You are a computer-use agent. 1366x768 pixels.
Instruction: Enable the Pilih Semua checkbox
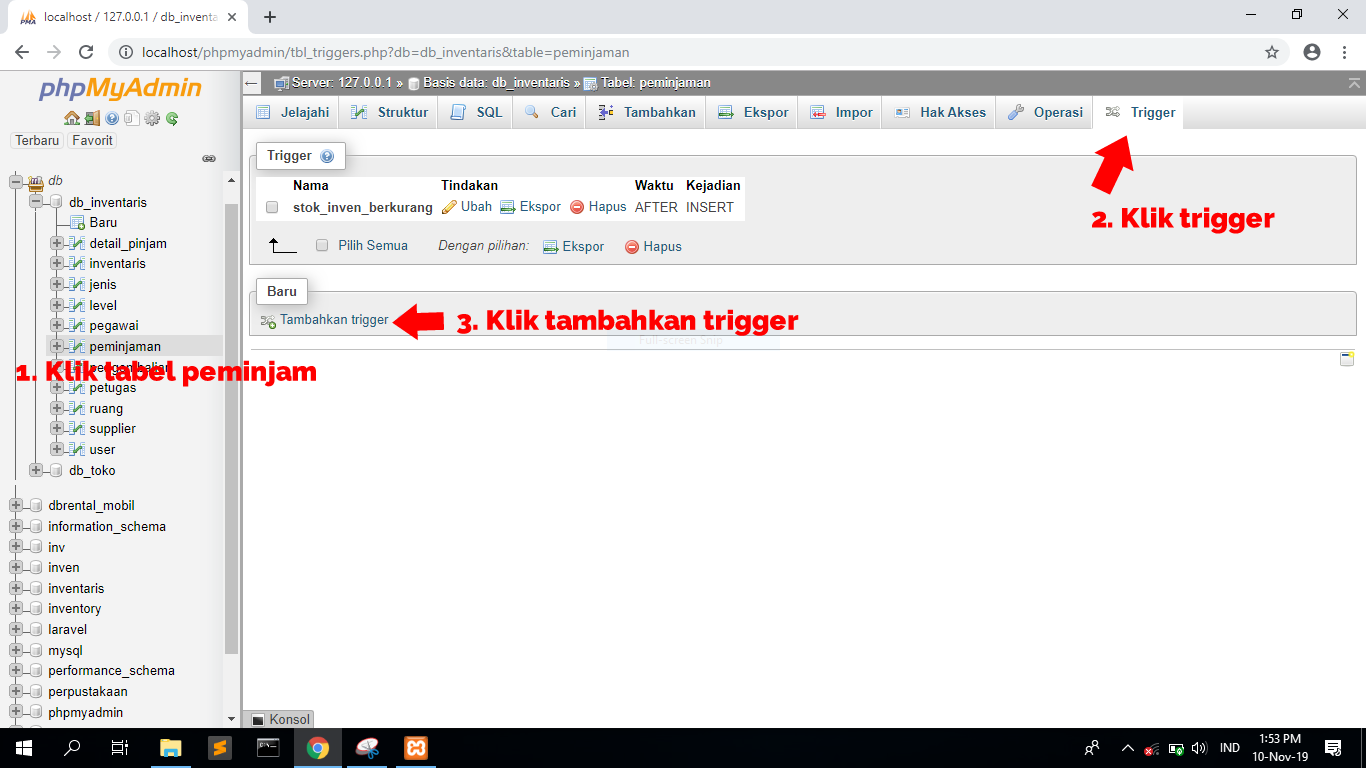pyautogui.click(x=322, y=245)
